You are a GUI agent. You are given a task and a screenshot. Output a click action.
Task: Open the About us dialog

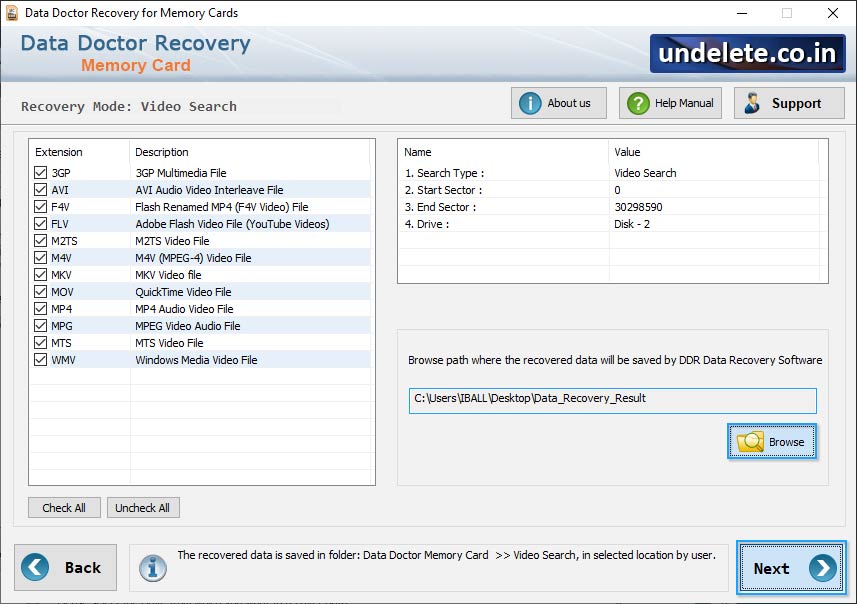[x=558, y=102]
